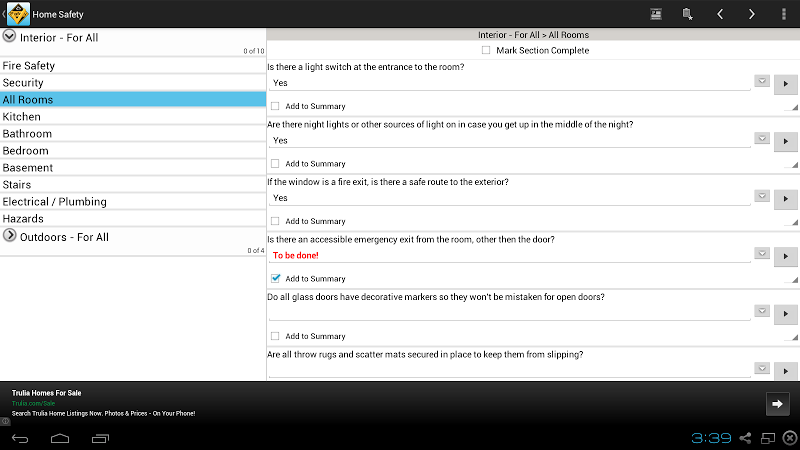The height and width of the screenshot is (450, 800).
Task: Open details arrow for window fire exit question
Action: 786,199
